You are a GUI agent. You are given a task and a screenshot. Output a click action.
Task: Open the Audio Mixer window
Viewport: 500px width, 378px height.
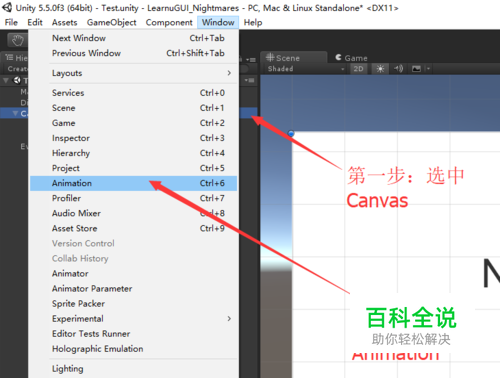point(133,213)
